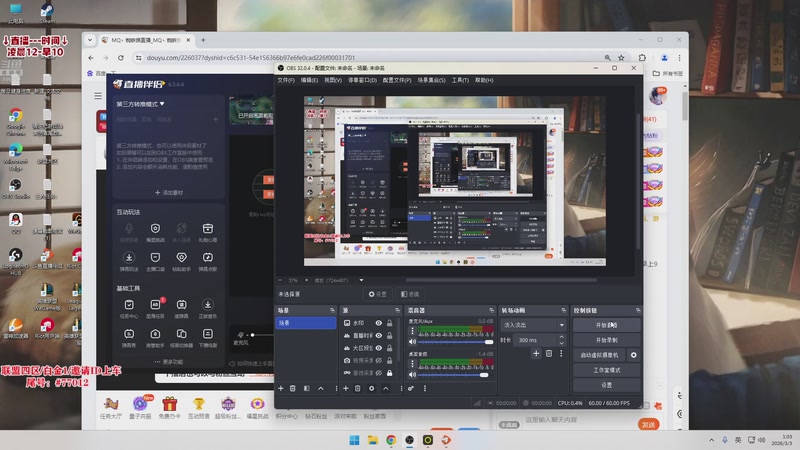This screenshot has width=800, height=450.
Task: Move the scene up in OBS
Action: tap(321, 388)
